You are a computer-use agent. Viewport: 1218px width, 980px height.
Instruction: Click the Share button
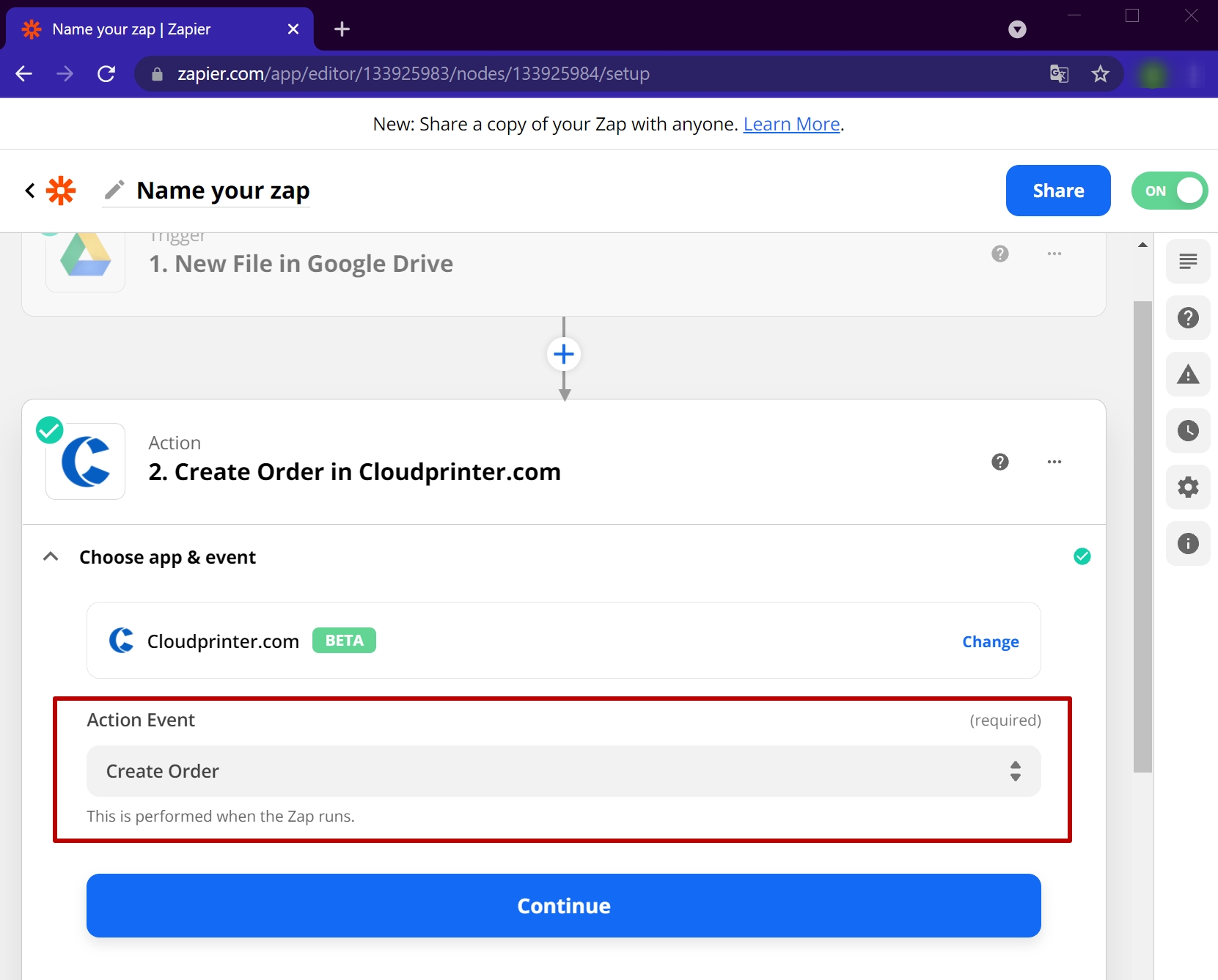(1058, 191)
